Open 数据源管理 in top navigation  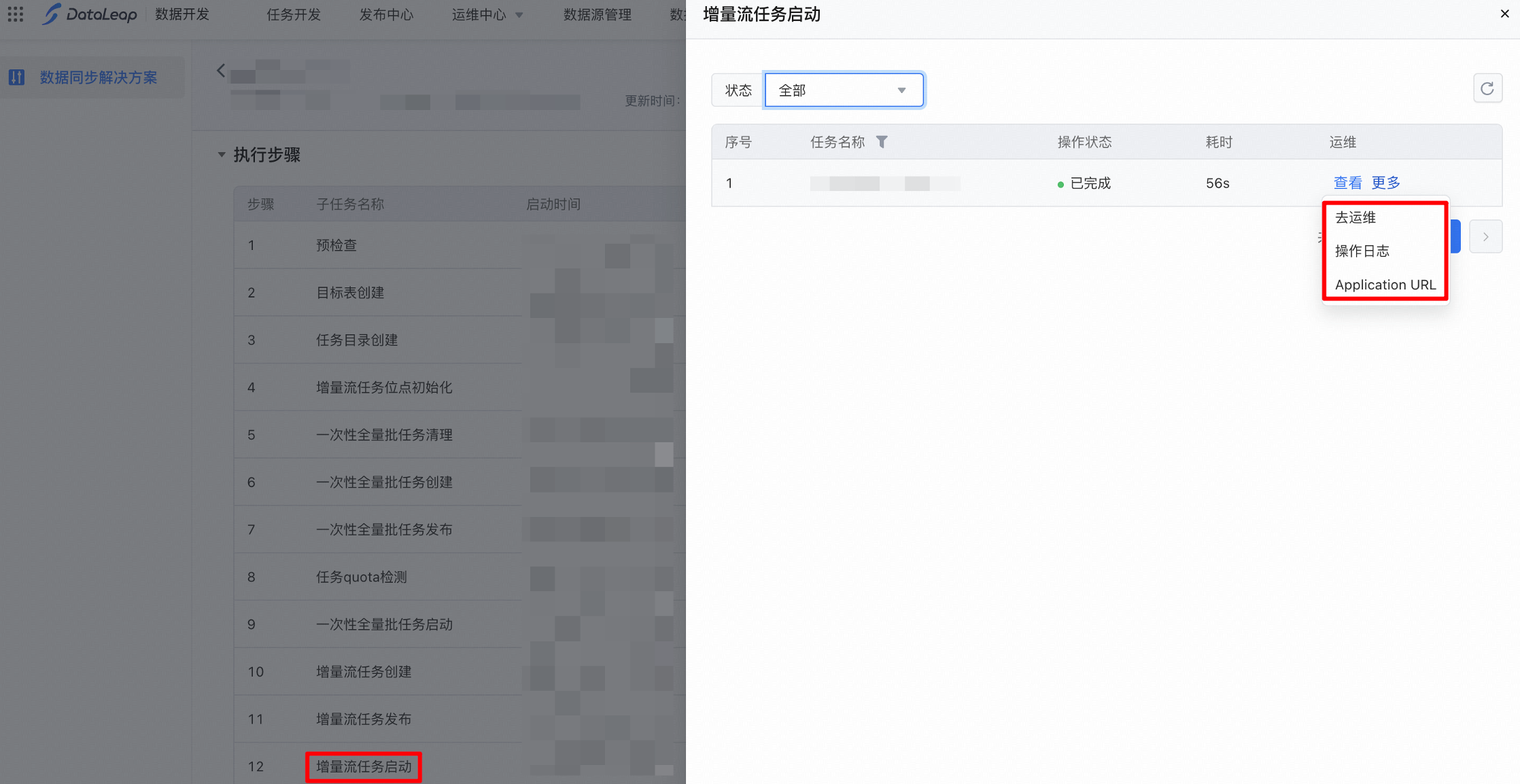pyautogui.click(x=597, y=15)
